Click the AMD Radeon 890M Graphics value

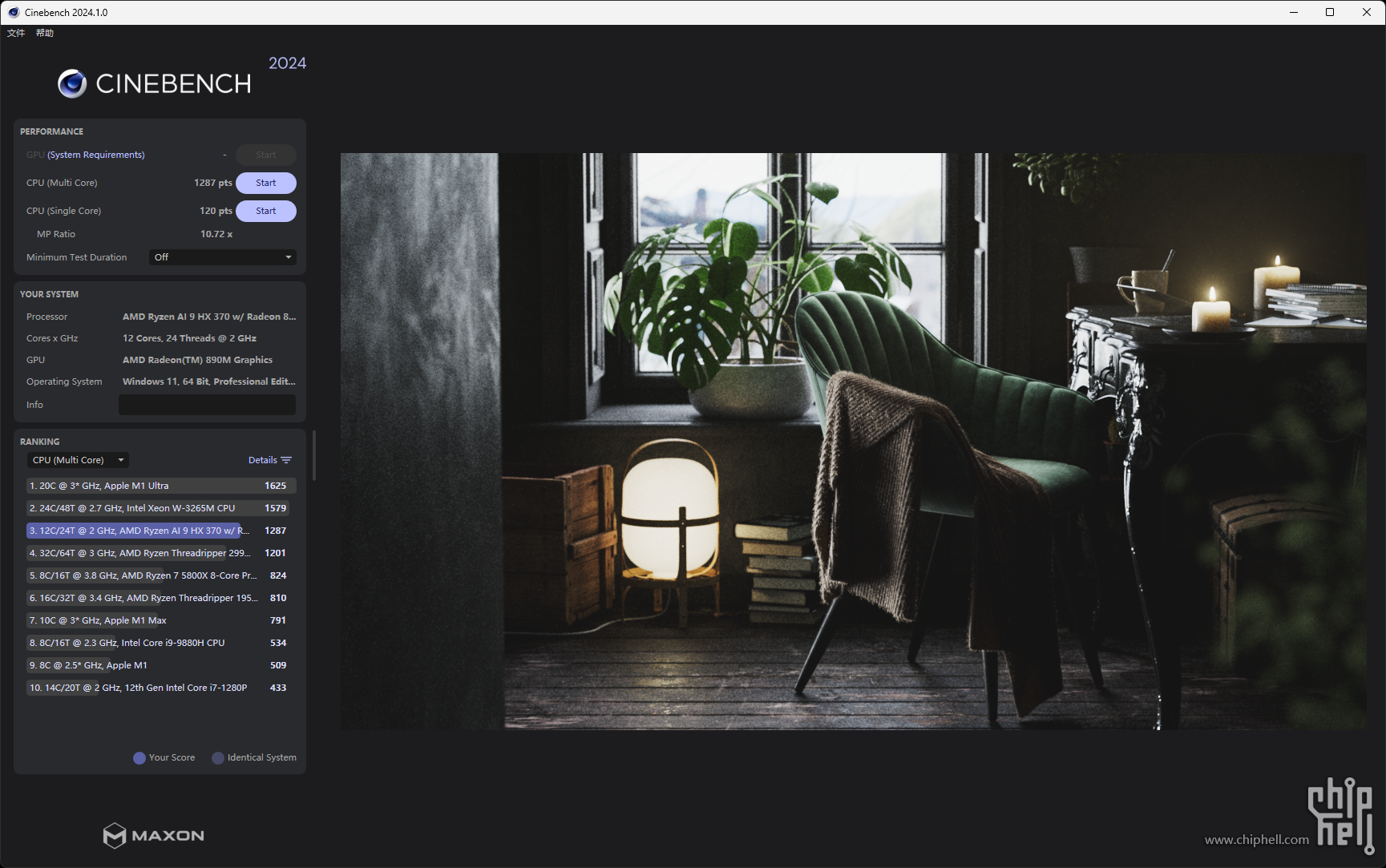[x=197, y=360]
